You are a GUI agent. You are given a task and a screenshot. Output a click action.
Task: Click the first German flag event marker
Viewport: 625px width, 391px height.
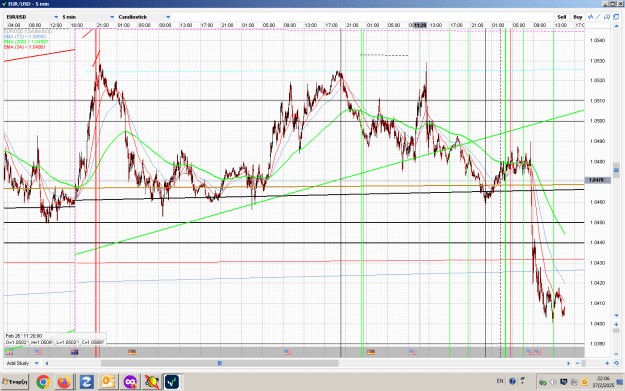132,352
